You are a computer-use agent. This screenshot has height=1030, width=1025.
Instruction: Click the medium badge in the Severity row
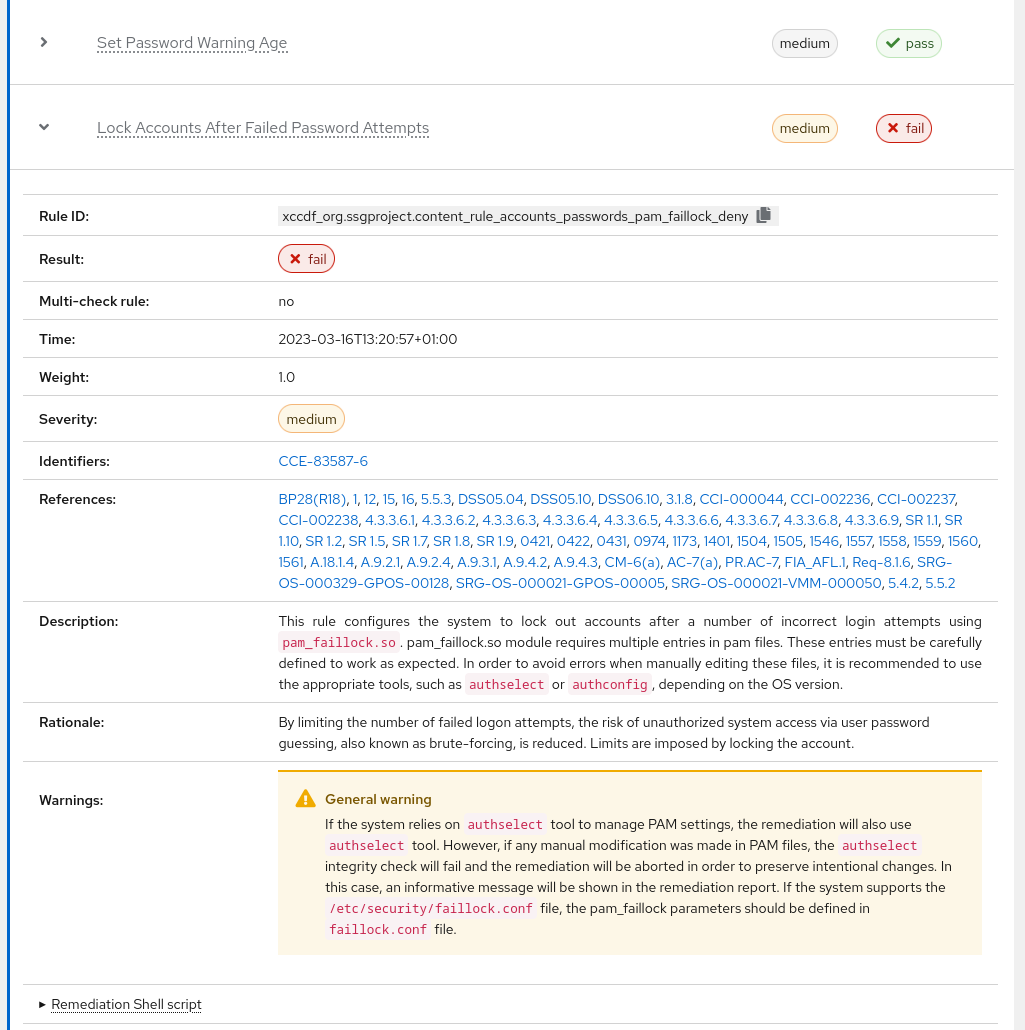tap(311, 419)
